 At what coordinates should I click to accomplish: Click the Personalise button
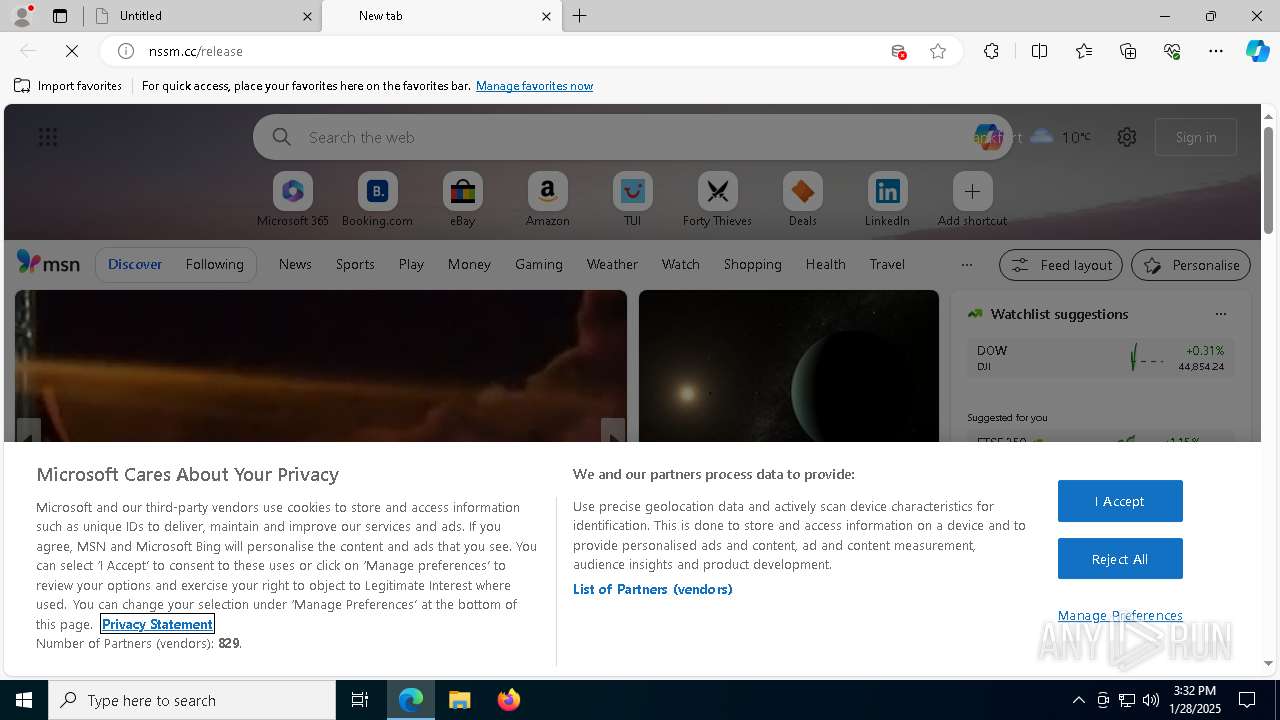click(x=1191, y=265)
